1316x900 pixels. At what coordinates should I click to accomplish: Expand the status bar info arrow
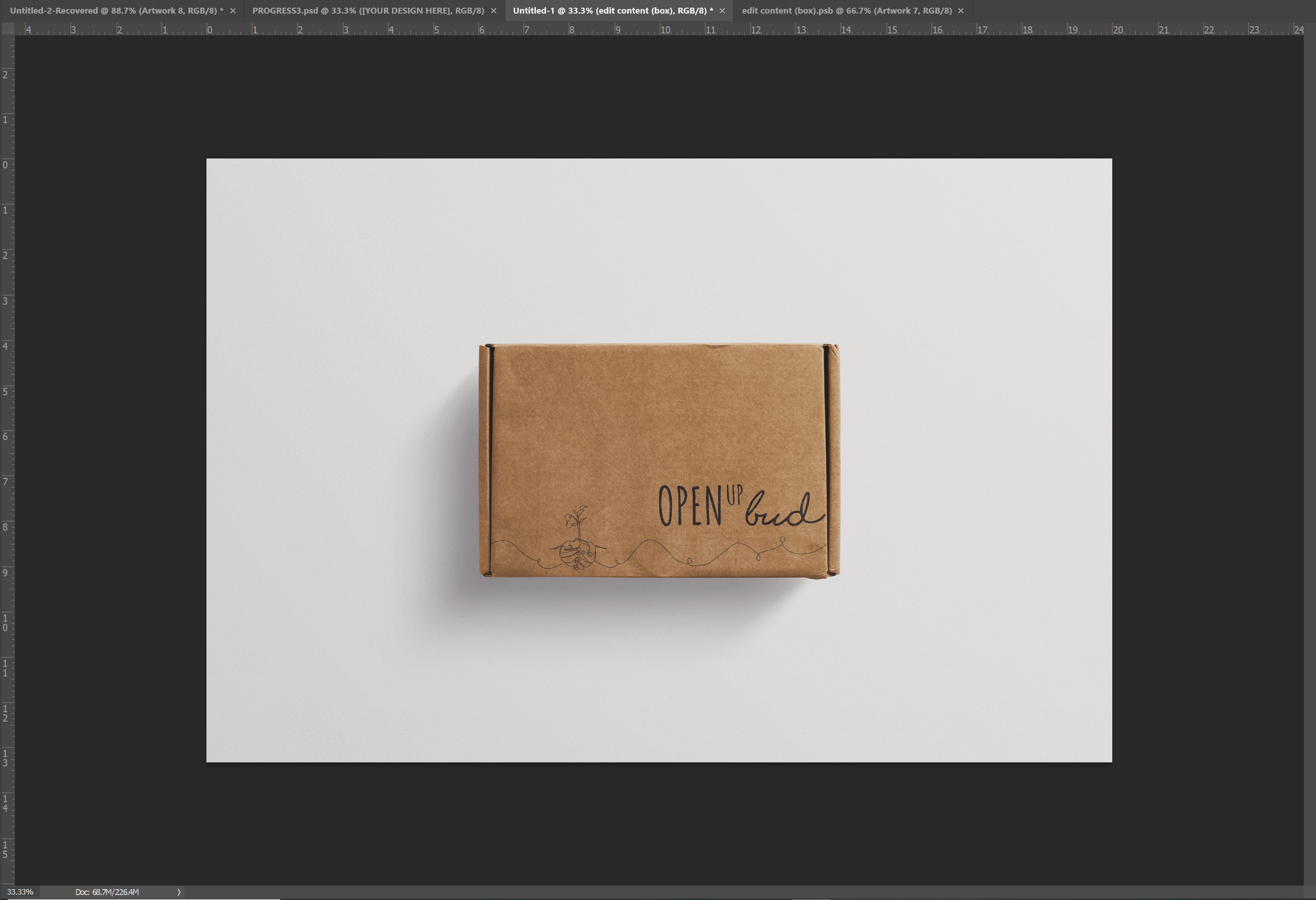click(179, 892)
